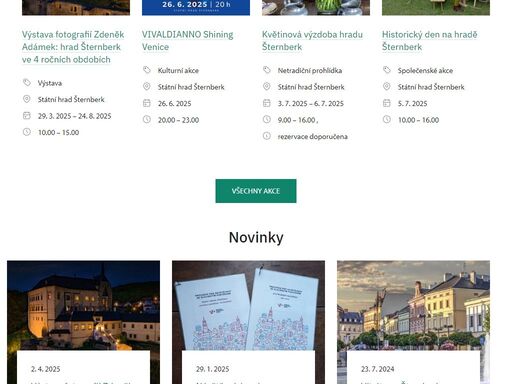512x384 pixels.
Task: Click the location pin icon in Výstava fotografií card
Action: (x=27, y=99)
